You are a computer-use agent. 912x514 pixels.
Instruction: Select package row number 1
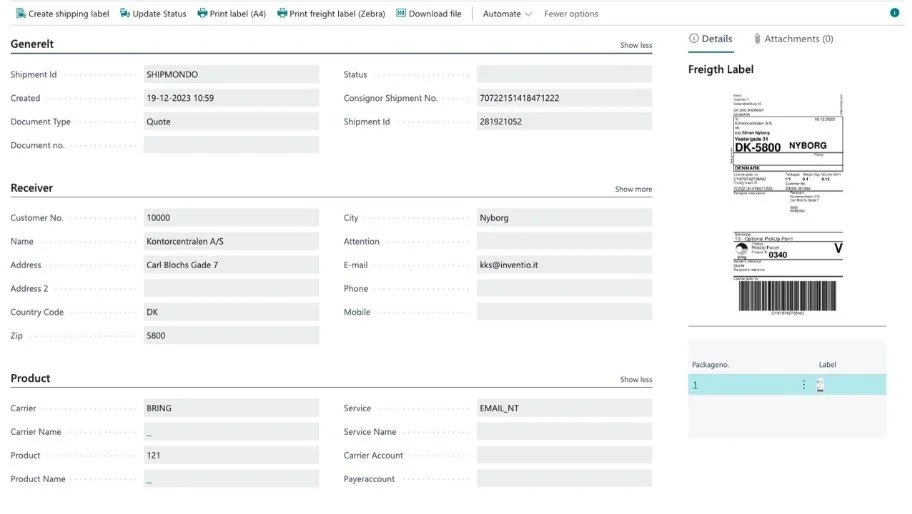[x=787, y=385]
